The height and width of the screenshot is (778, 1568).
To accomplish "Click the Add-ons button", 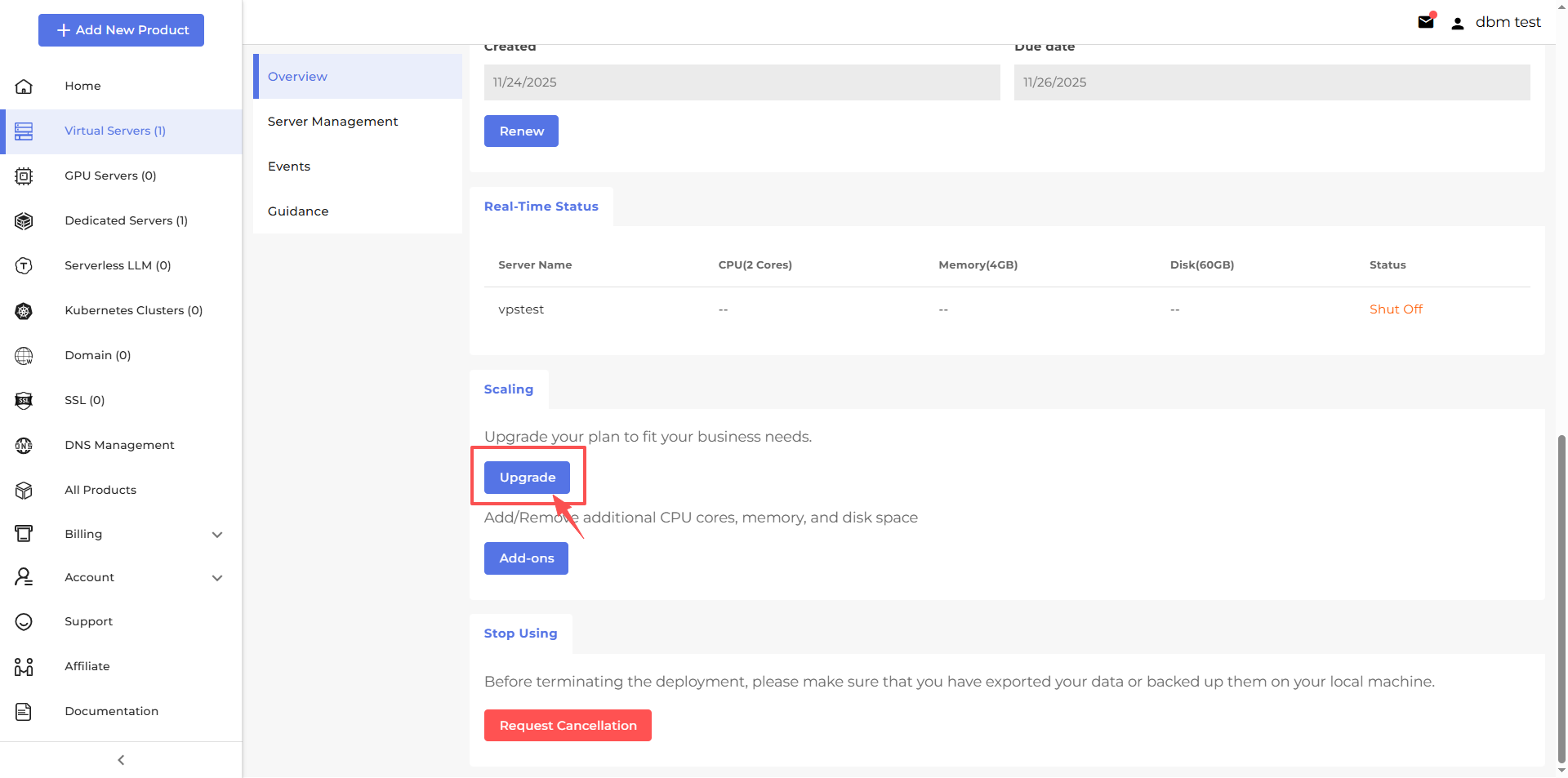I will (526, 558).
